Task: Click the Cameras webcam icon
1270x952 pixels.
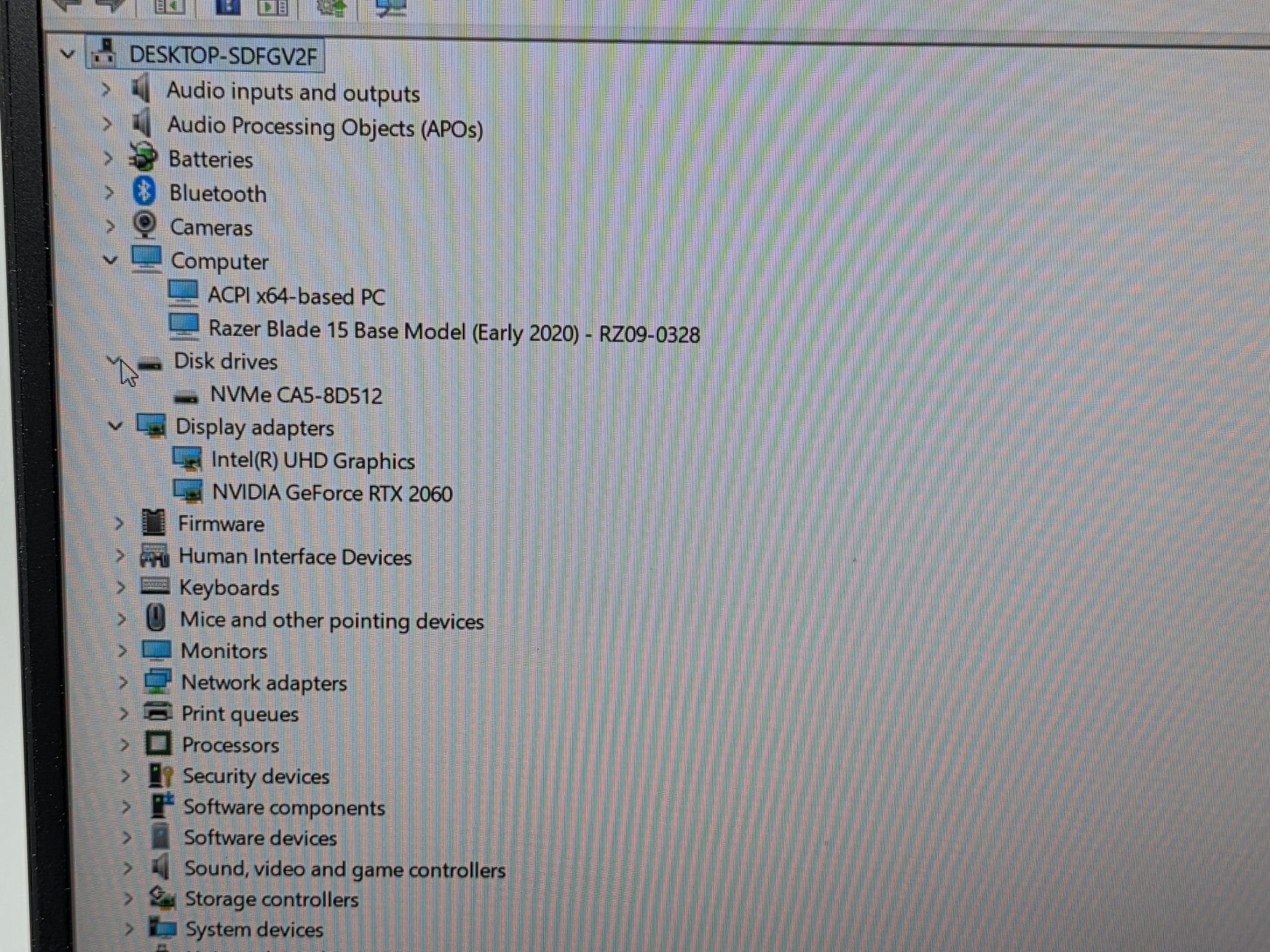Action: tap(145, 225)
